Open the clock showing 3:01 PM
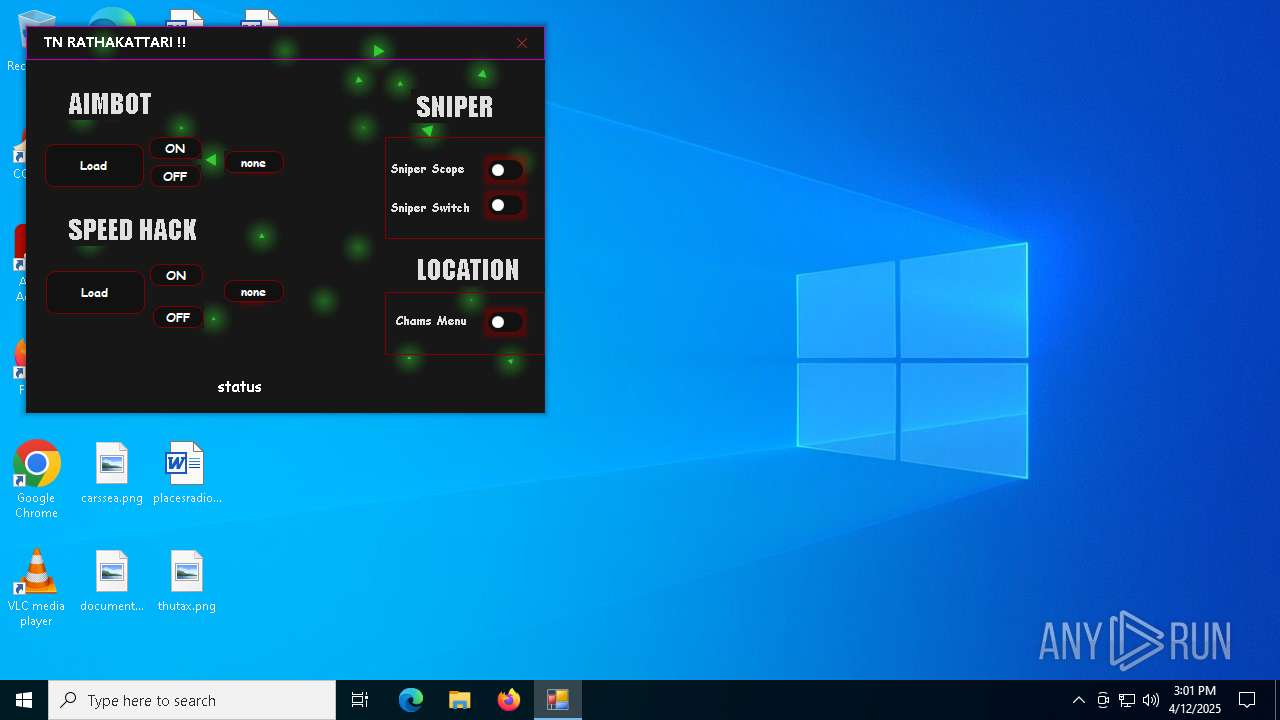Viewport: 1280px width, 720px height. pos(1195,700)
